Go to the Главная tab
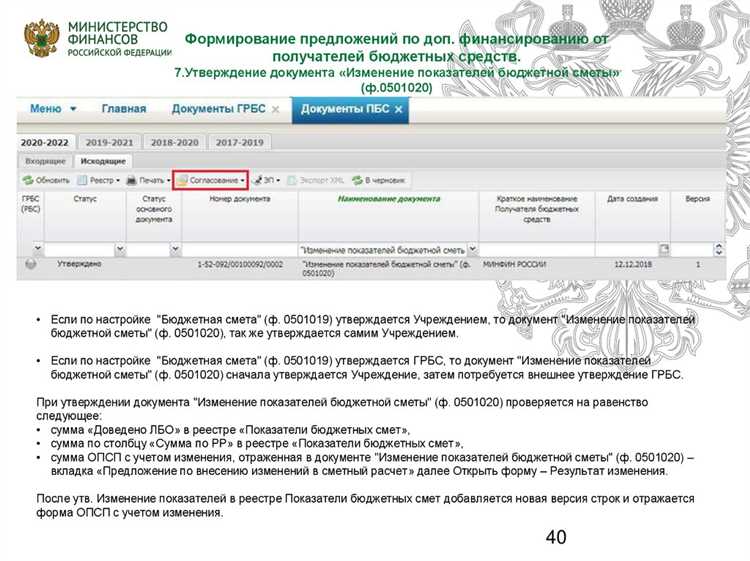 124,109
